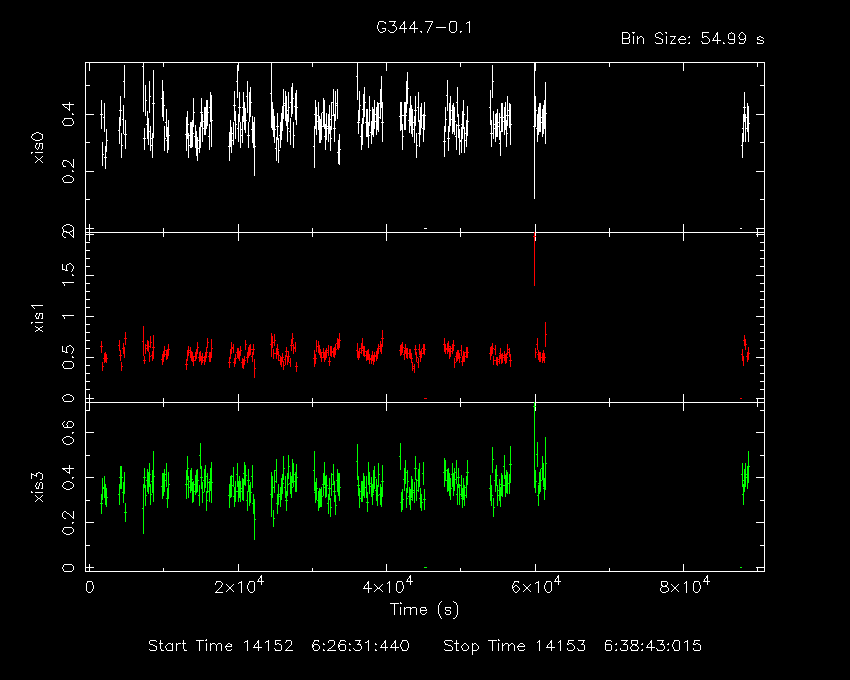Click the isolated green xis3 data cluster at far right
Viewport: 850px width, 680px height.
click(x=745, y=478)
